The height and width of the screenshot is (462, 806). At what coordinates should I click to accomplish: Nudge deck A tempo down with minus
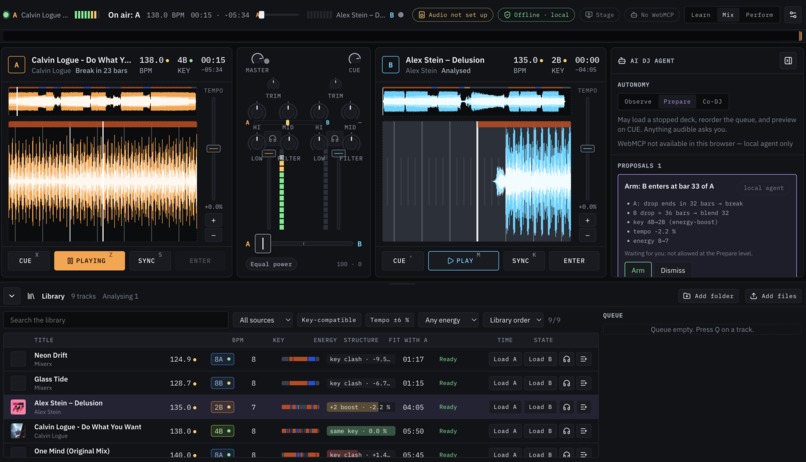click(x=213, y=235)
